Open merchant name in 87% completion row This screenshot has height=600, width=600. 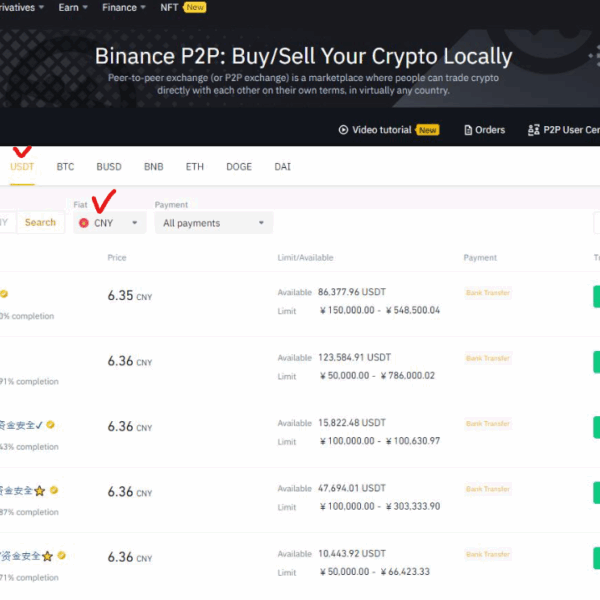tap(23, 491)
